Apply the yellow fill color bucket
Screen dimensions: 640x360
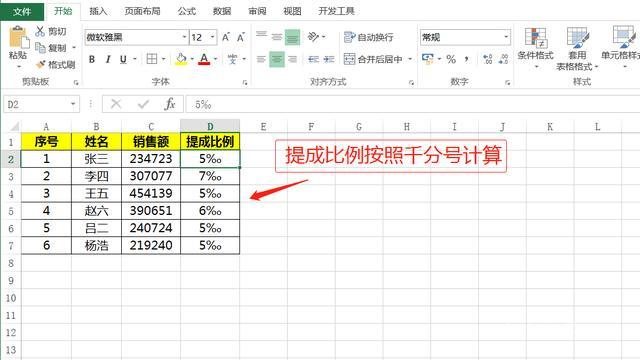pos(181,59)
